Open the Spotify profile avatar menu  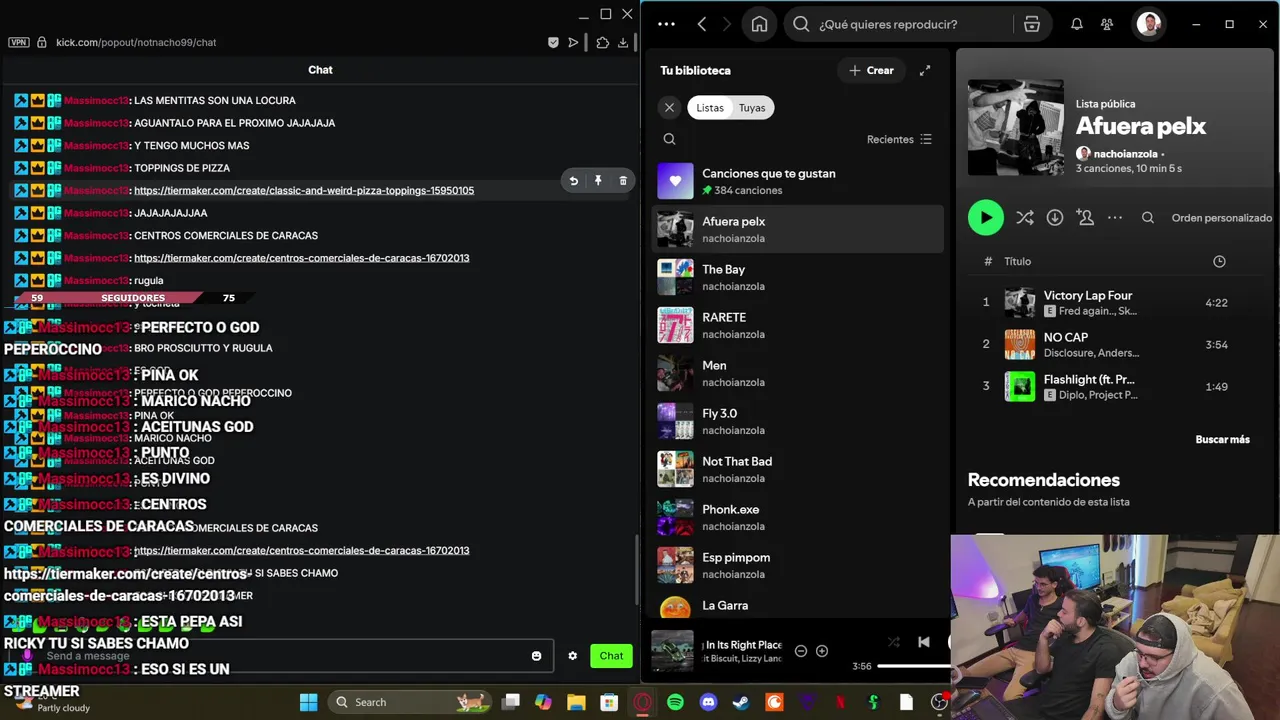click(1149, 24)
